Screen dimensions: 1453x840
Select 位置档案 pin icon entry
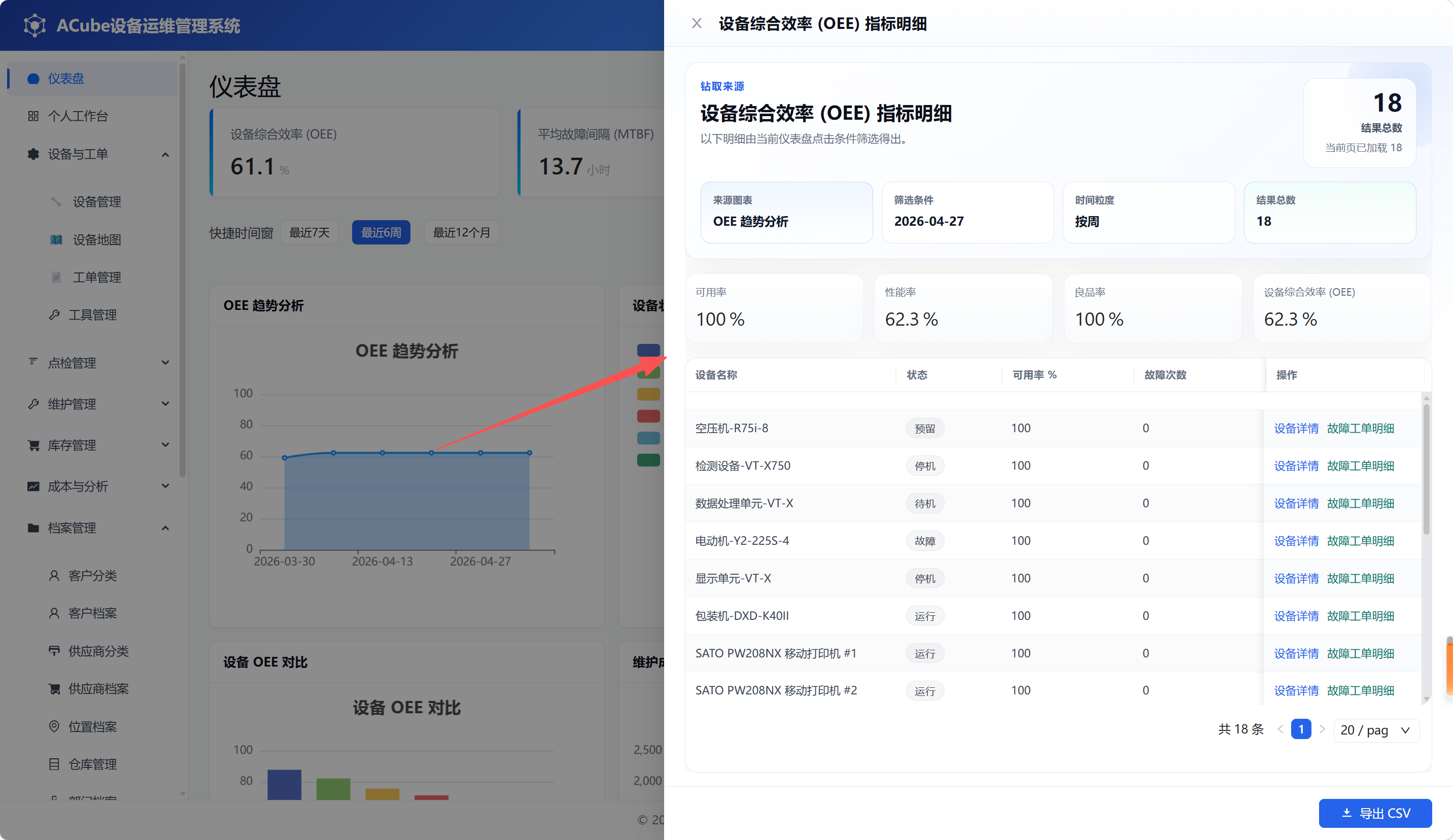point(54,726)
